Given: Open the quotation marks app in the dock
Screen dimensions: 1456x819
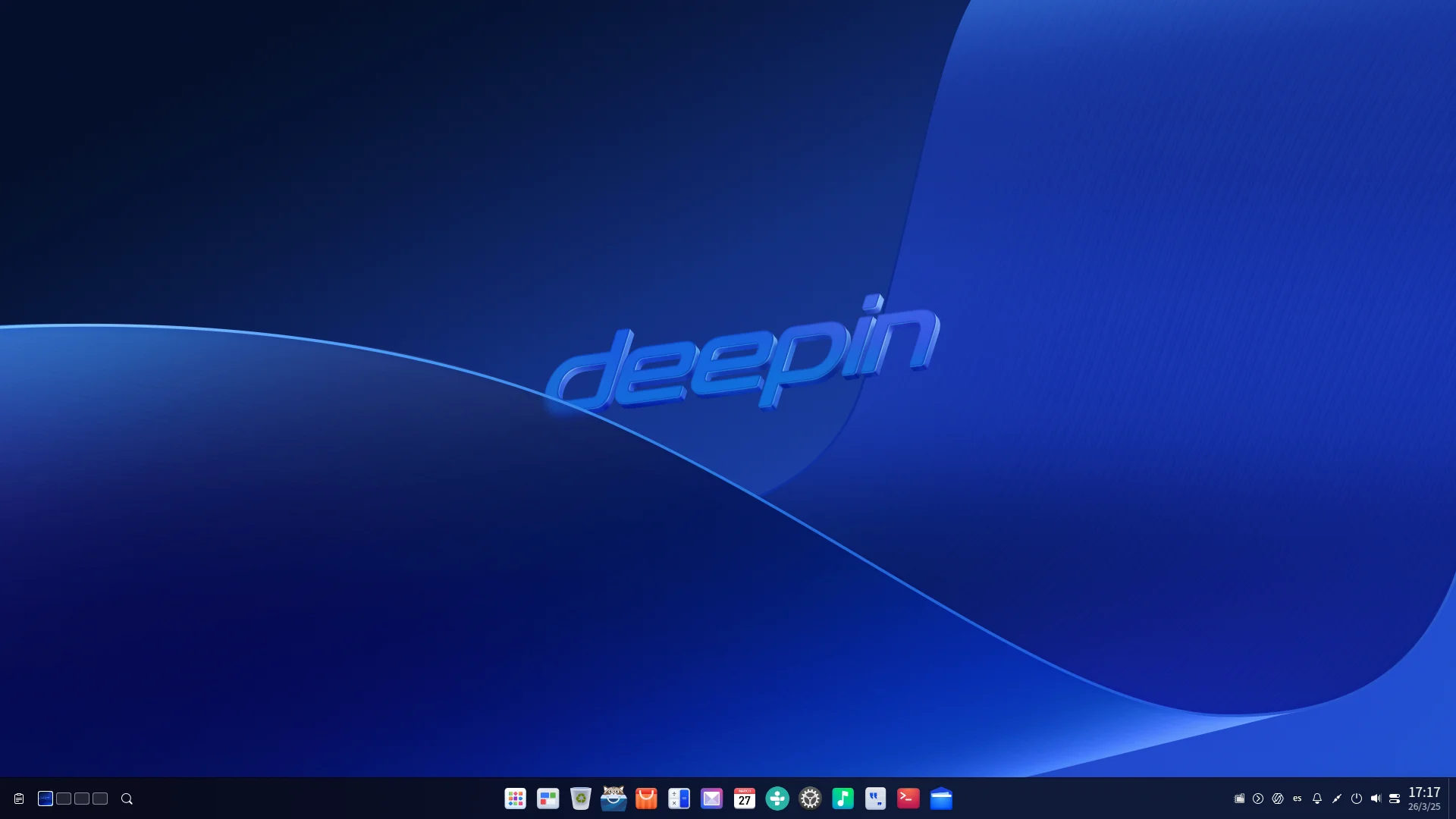Looking at the screenshot, I should (875, 799).
